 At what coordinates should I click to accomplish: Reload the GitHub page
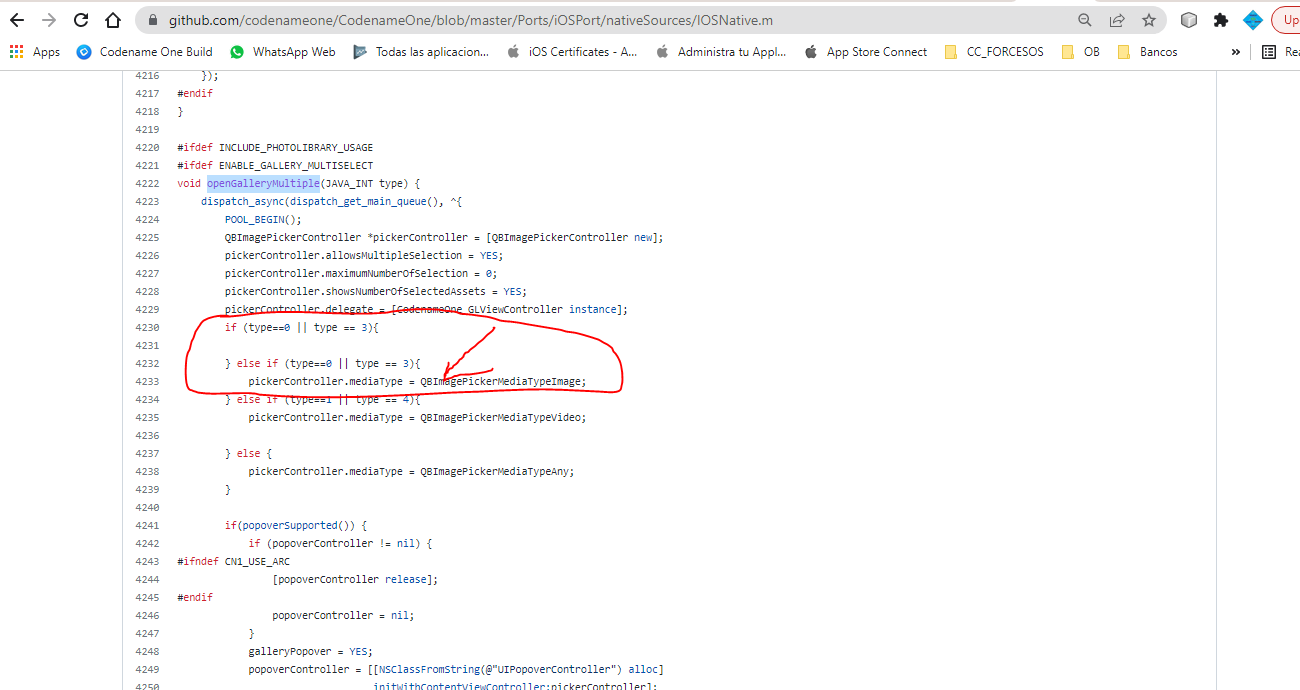[81, 20]
